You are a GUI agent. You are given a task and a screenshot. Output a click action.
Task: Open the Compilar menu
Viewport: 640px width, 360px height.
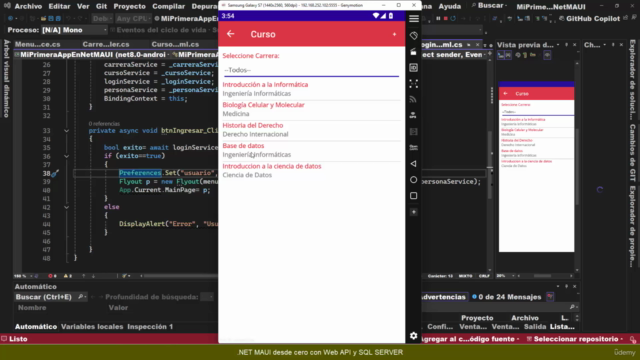click(x=169, y=7)
